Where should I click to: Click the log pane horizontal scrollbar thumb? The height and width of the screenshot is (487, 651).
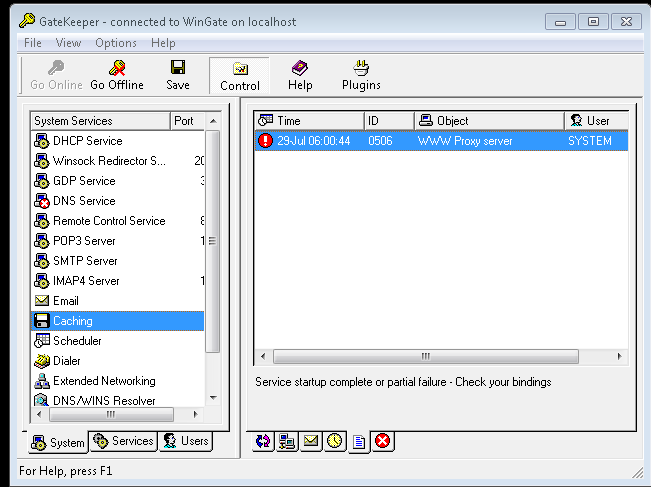pos(426,356)
